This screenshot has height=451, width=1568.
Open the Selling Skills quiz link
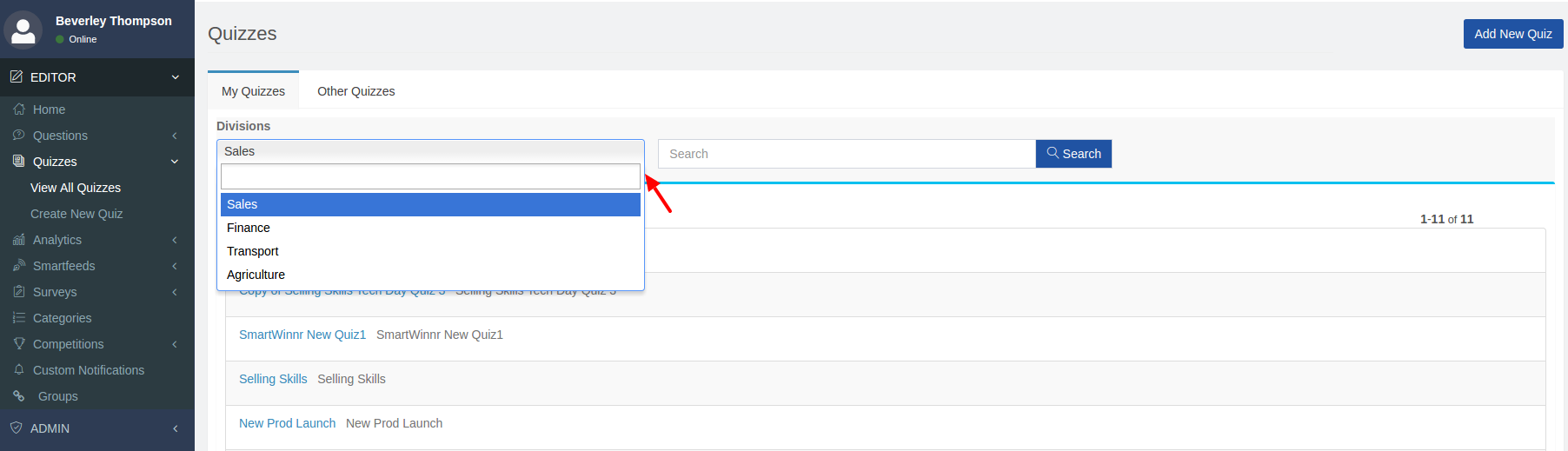273,379
